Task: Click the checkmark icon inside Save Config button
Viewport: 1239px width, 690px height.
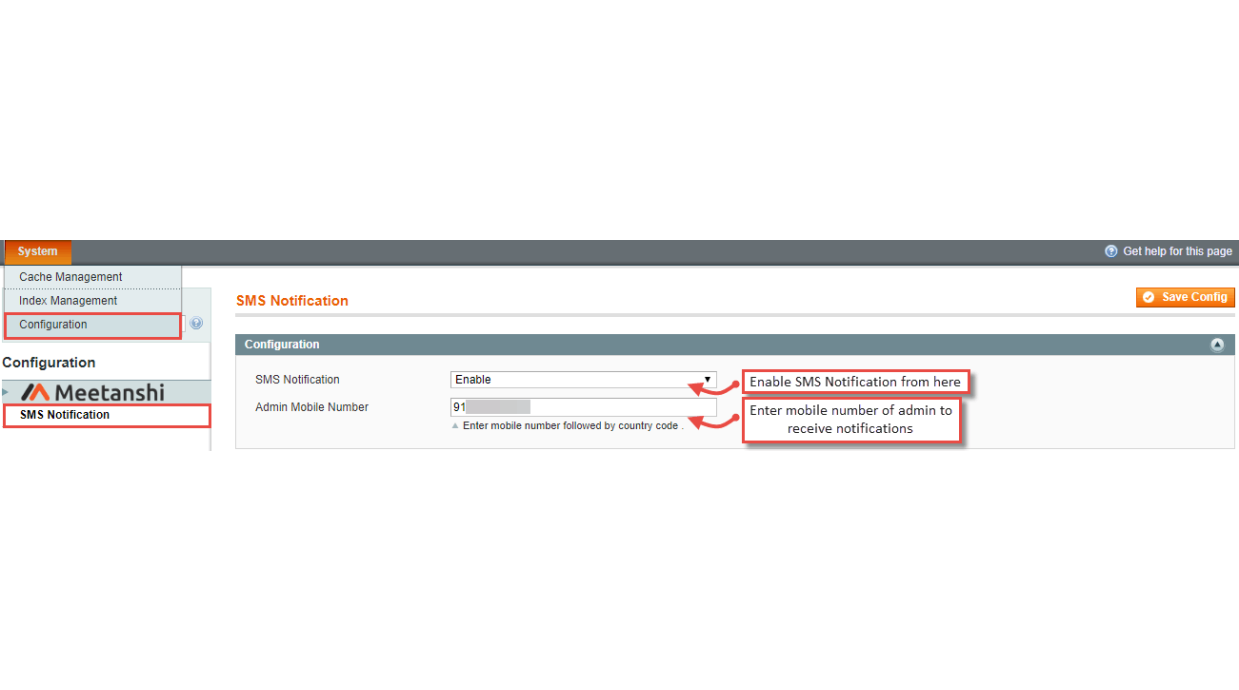Action: pos(1149,297)
